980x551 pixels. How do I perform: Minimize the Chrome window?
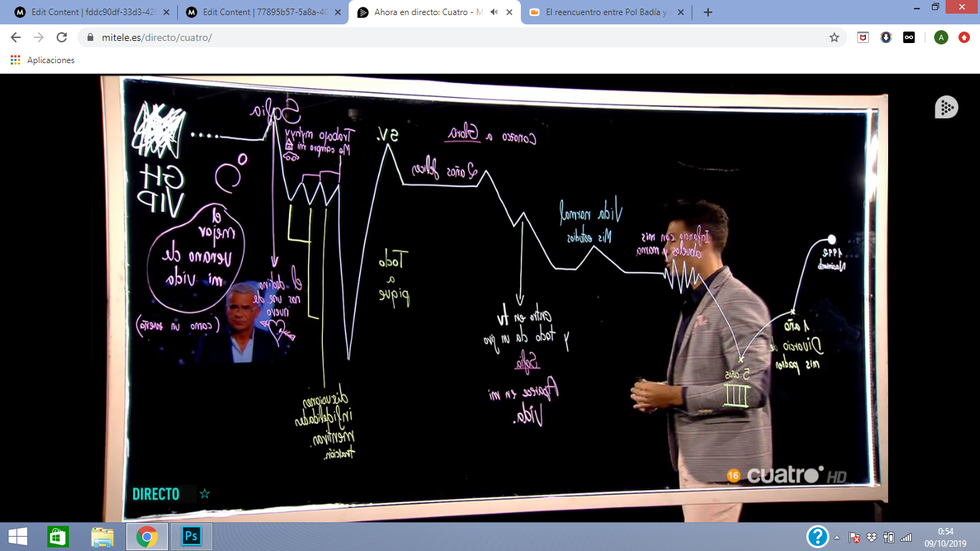tap(916, 7)
